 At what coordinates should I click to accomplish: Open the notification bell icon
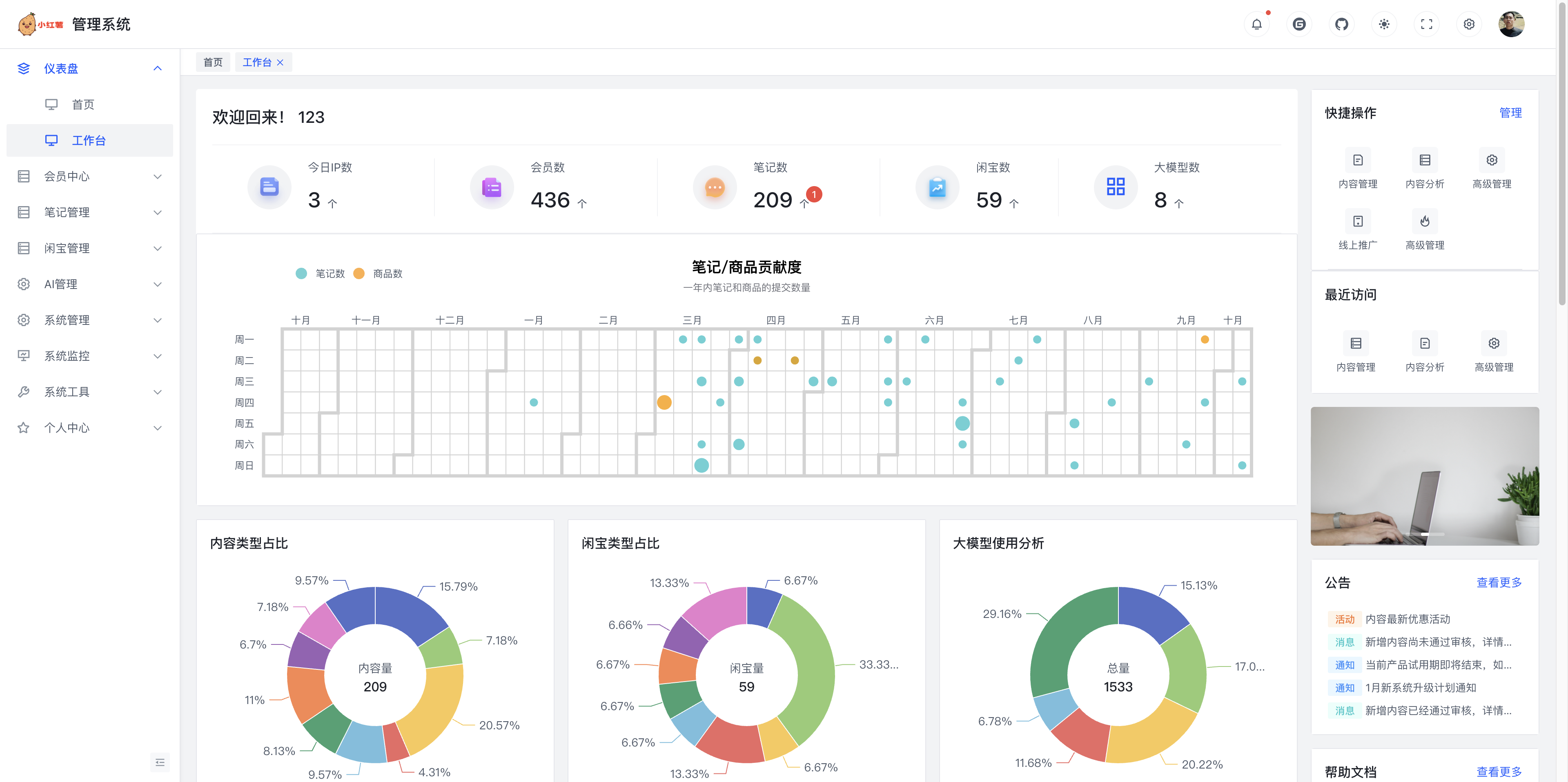coord(1256,24)
